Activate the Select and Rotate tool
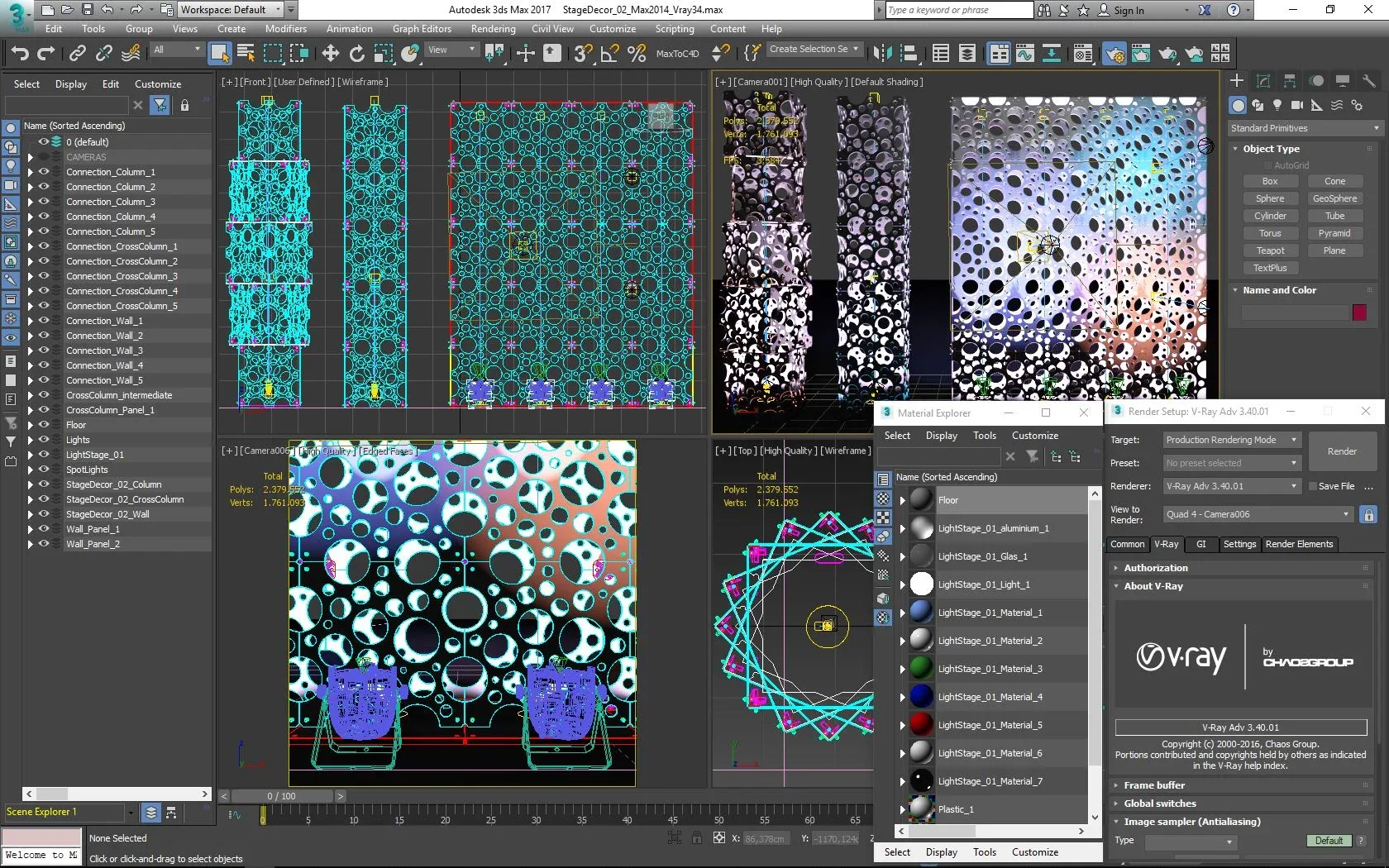Image resolution: width=1389 pixels, height=868 pixels. [356, 54]
